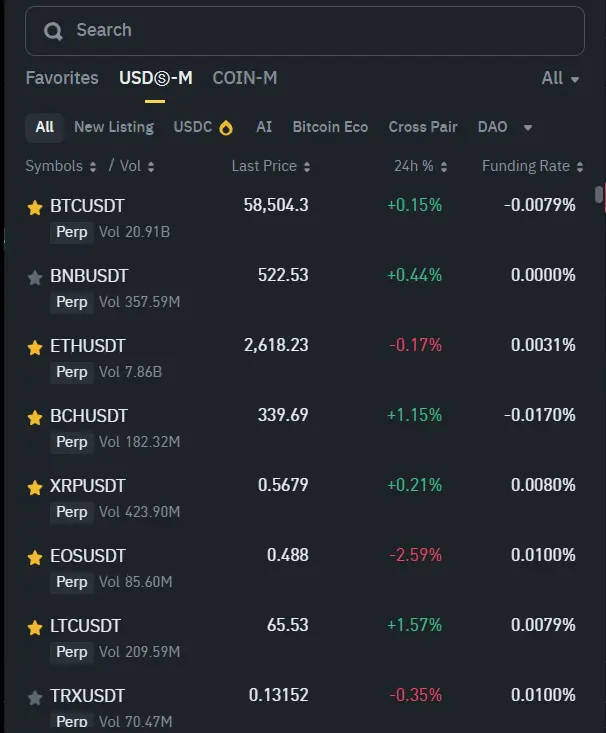Toggle the TRXUSDT favorite star

coord(35,697)
